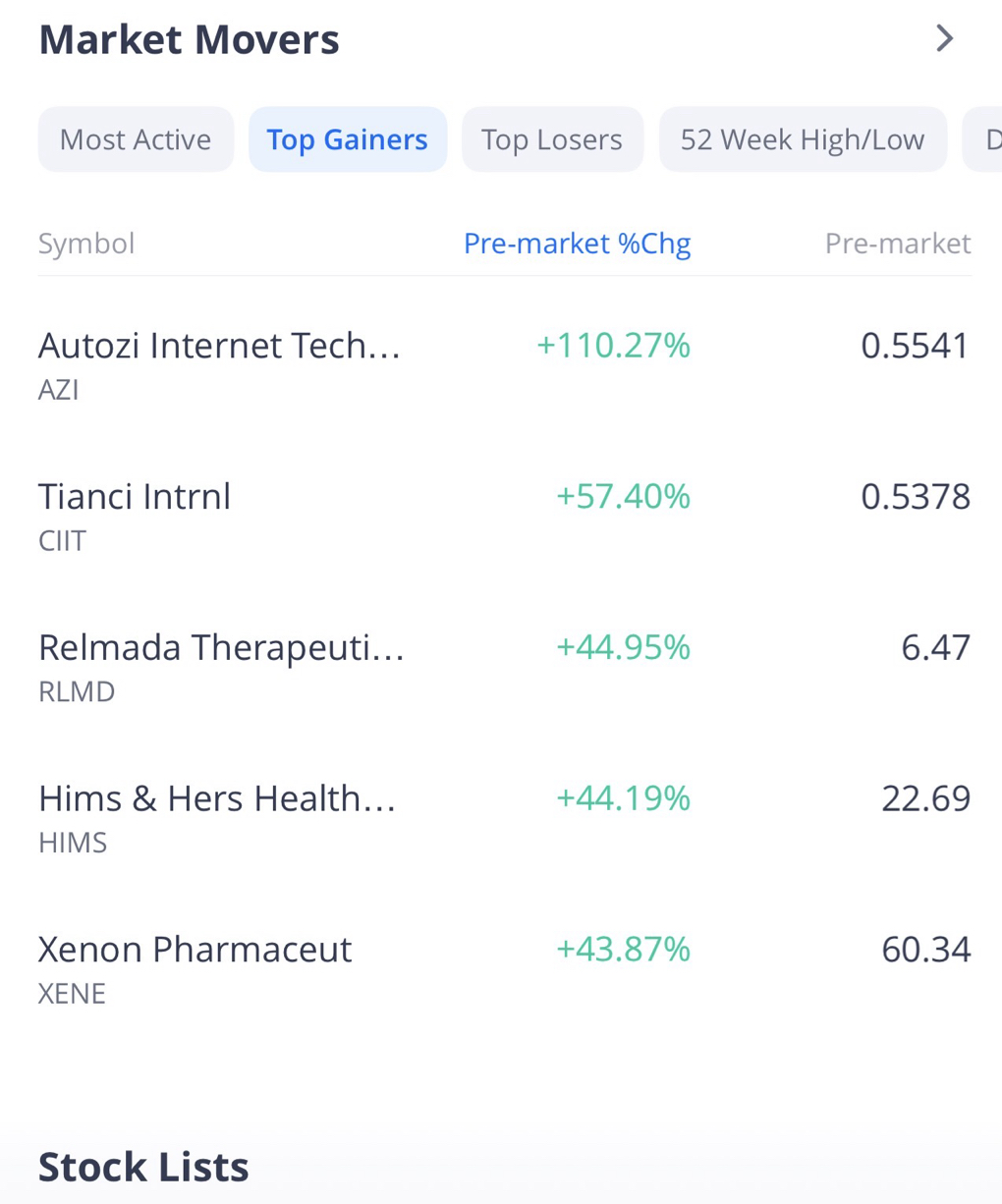The height and width of the screenshot is (1204, 1002).
Task: Switch to Top Losers tab
Action: pyautogui.click(x=552, y=139)
